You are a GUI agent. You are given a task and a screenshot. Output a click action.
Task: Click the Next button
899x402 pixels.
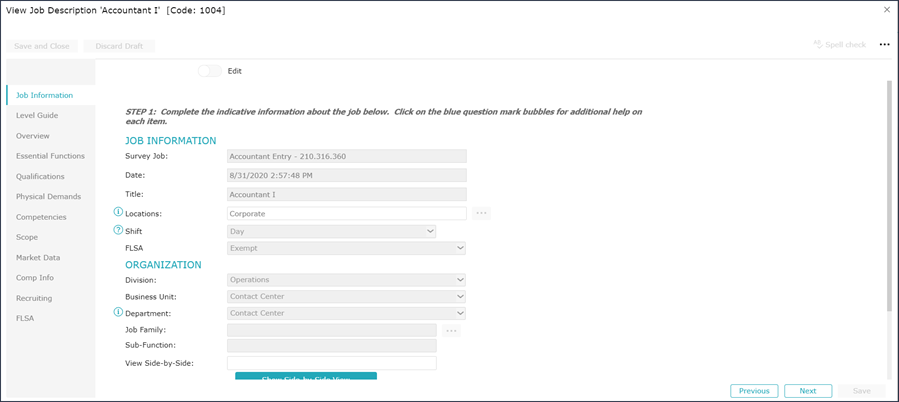point(808,391)
